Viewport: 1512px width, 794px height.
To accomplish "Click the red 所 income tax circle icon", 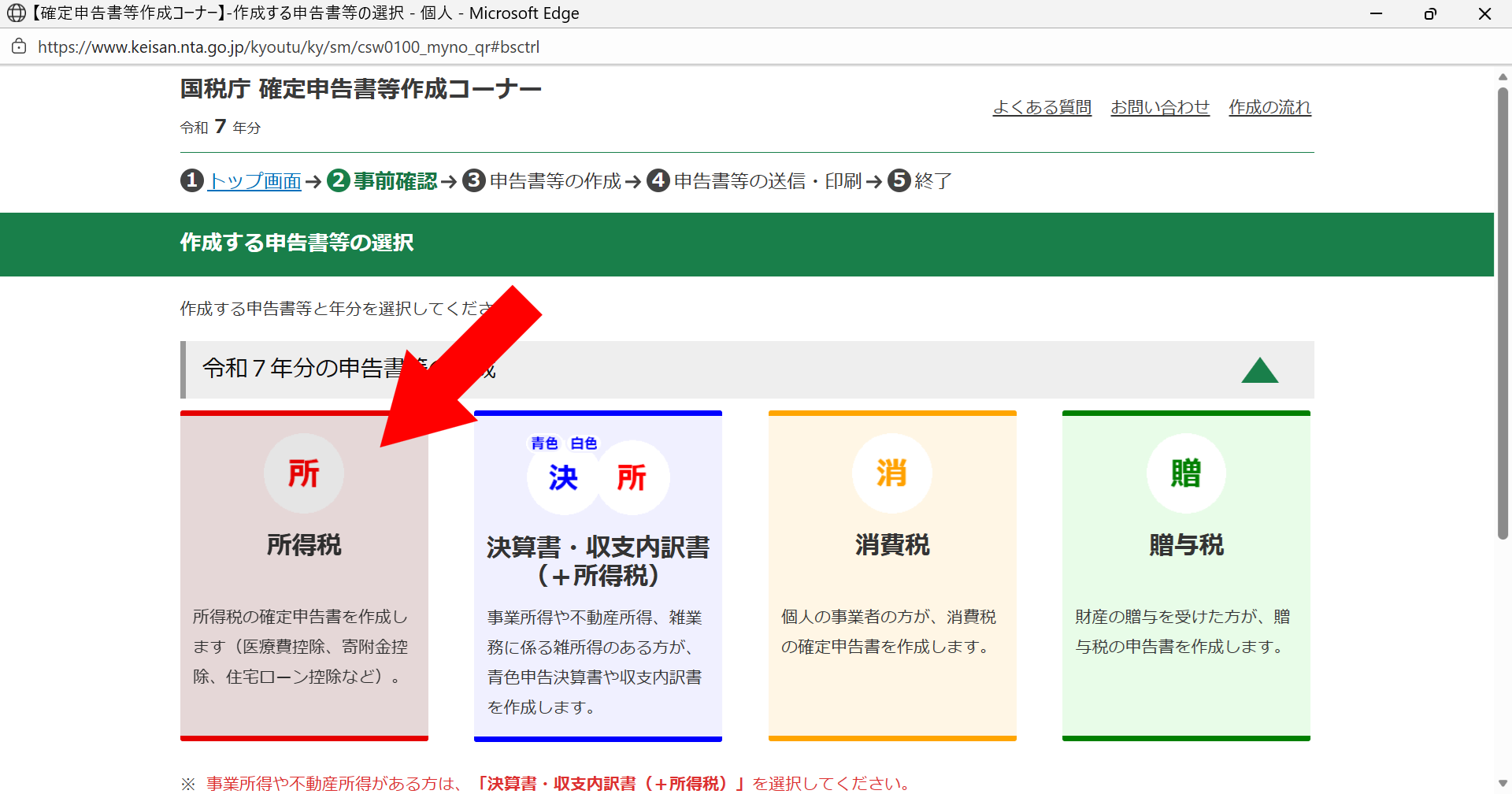I will pyautogui.click(x=303, y=473).
